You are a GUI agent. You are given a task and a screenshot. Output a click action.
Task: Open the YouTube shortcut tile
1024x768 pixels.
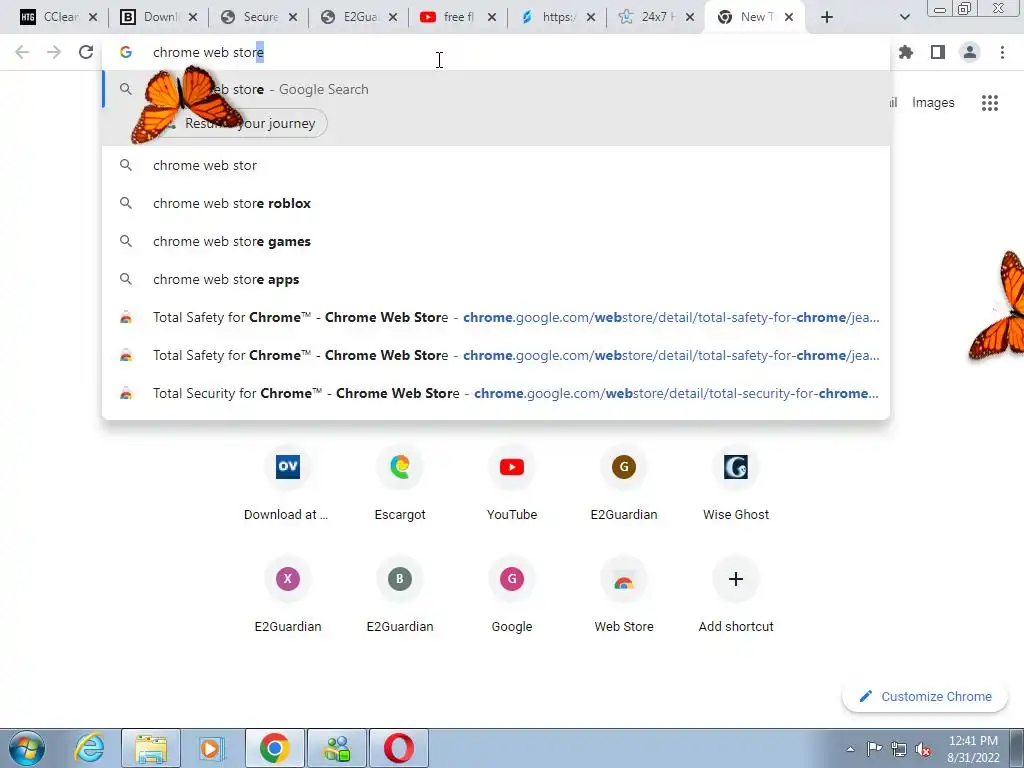pyautogui.click(x=512, y=484)
